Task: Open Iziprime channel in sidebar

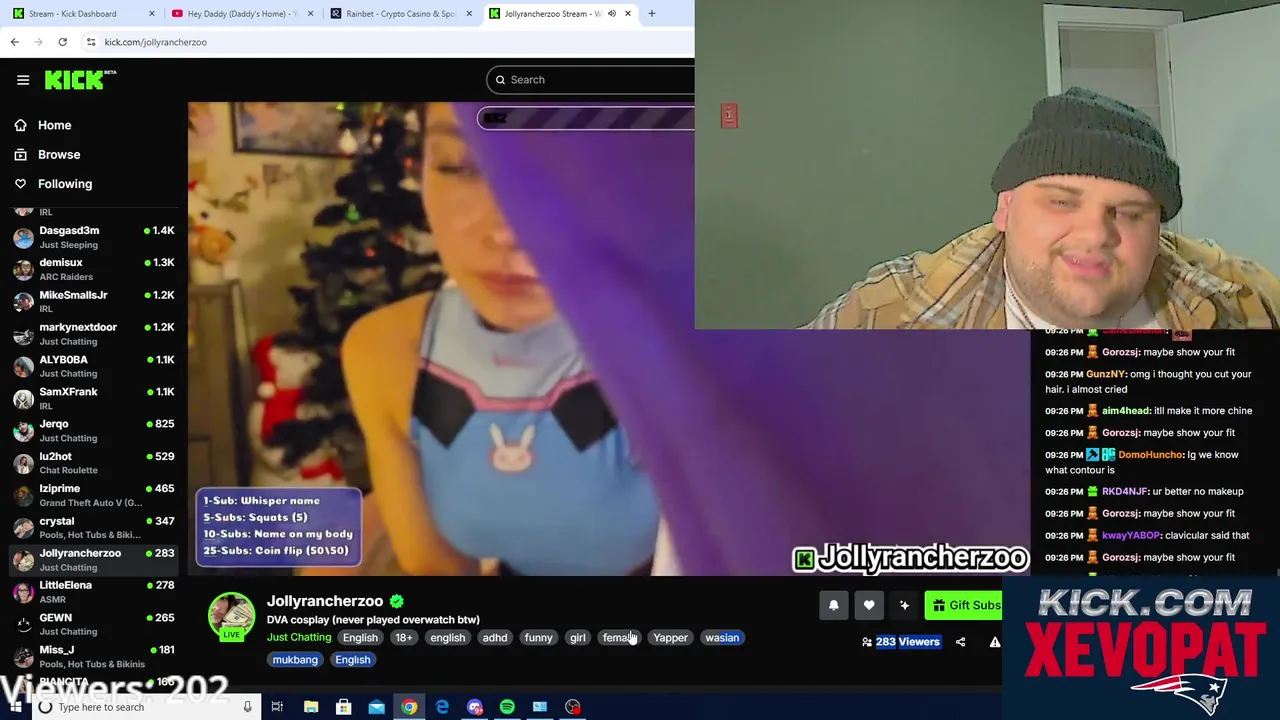Action: tap(94, 495)
